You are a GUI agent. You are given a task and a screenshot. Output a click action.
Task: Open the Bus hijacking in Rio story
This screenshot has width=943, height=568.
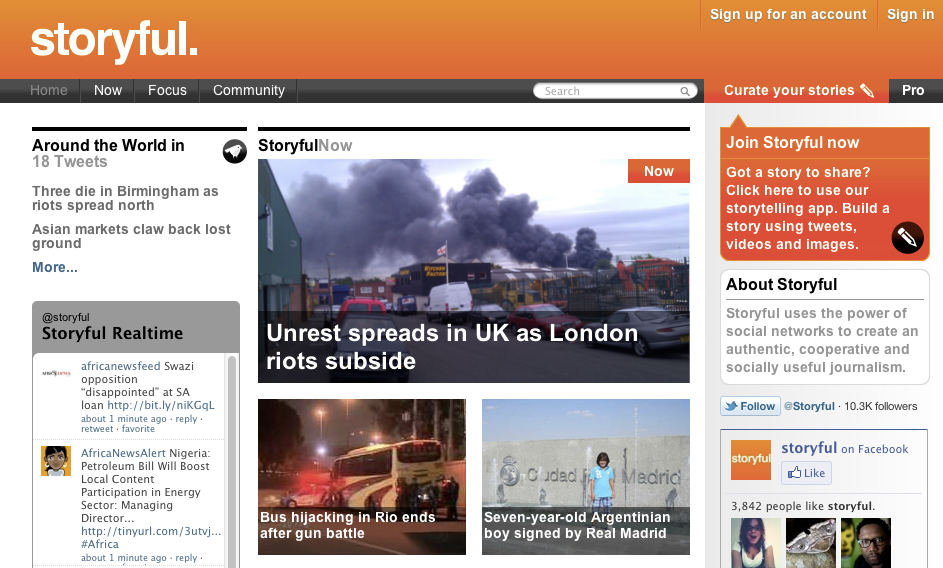click(x=361, y=477)
